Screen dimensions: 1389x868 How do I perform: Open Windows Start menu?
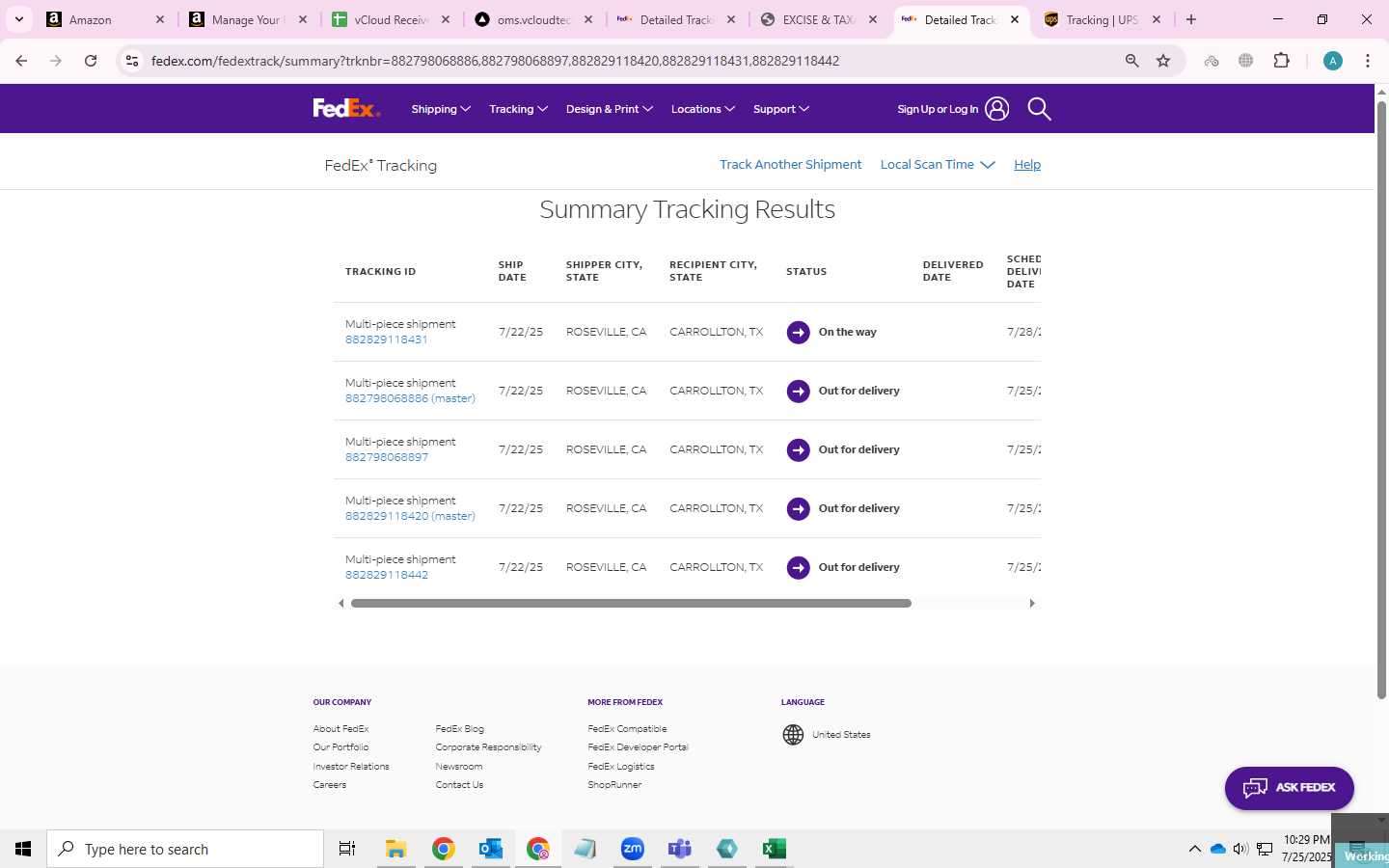[x=23, y=849]
